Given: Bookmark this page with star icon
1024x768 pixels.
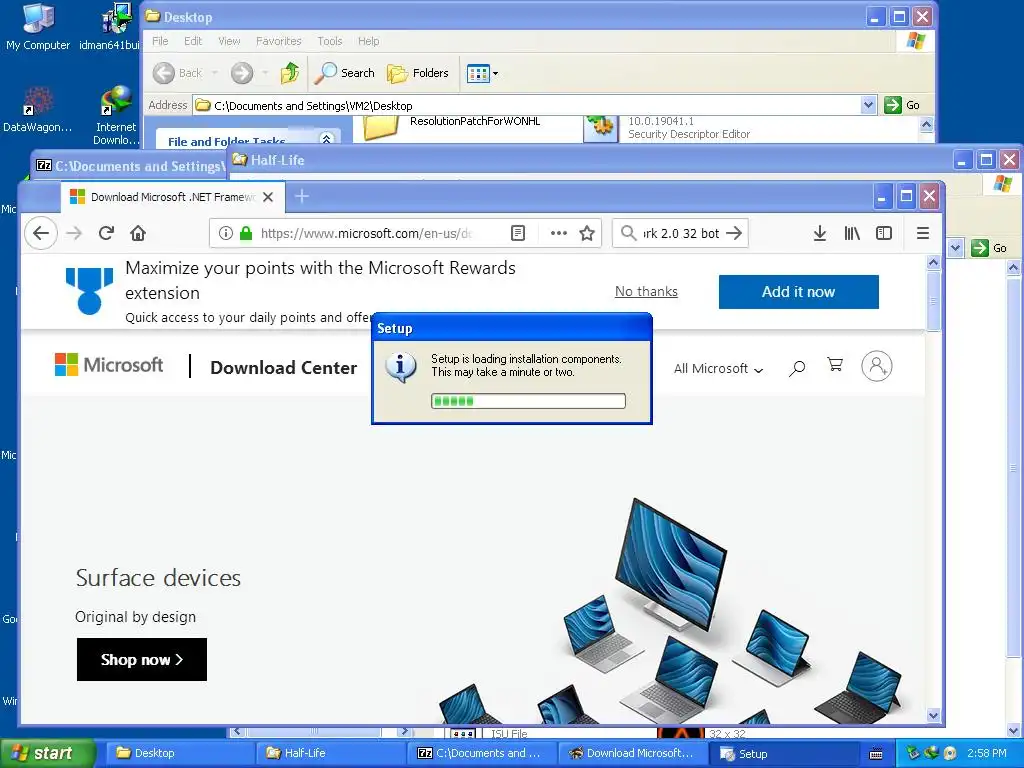Looking at the screenshot, I should (587, 233).
